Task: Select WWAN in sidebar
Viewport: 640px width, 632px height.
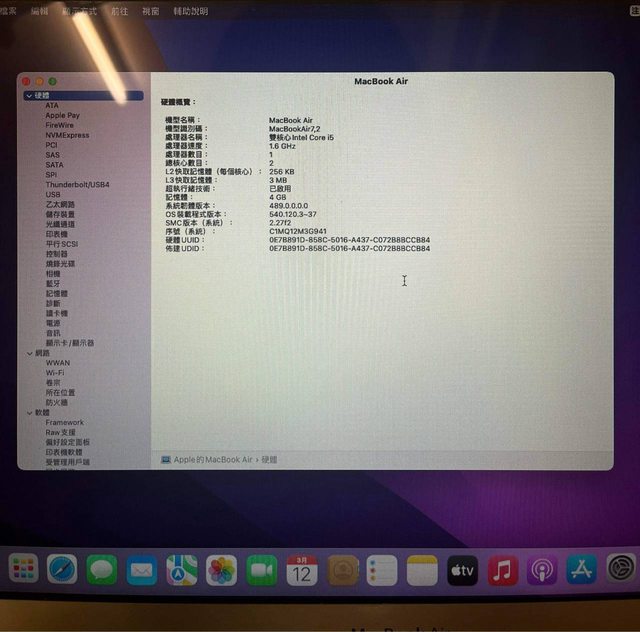Action: point(58,363)
